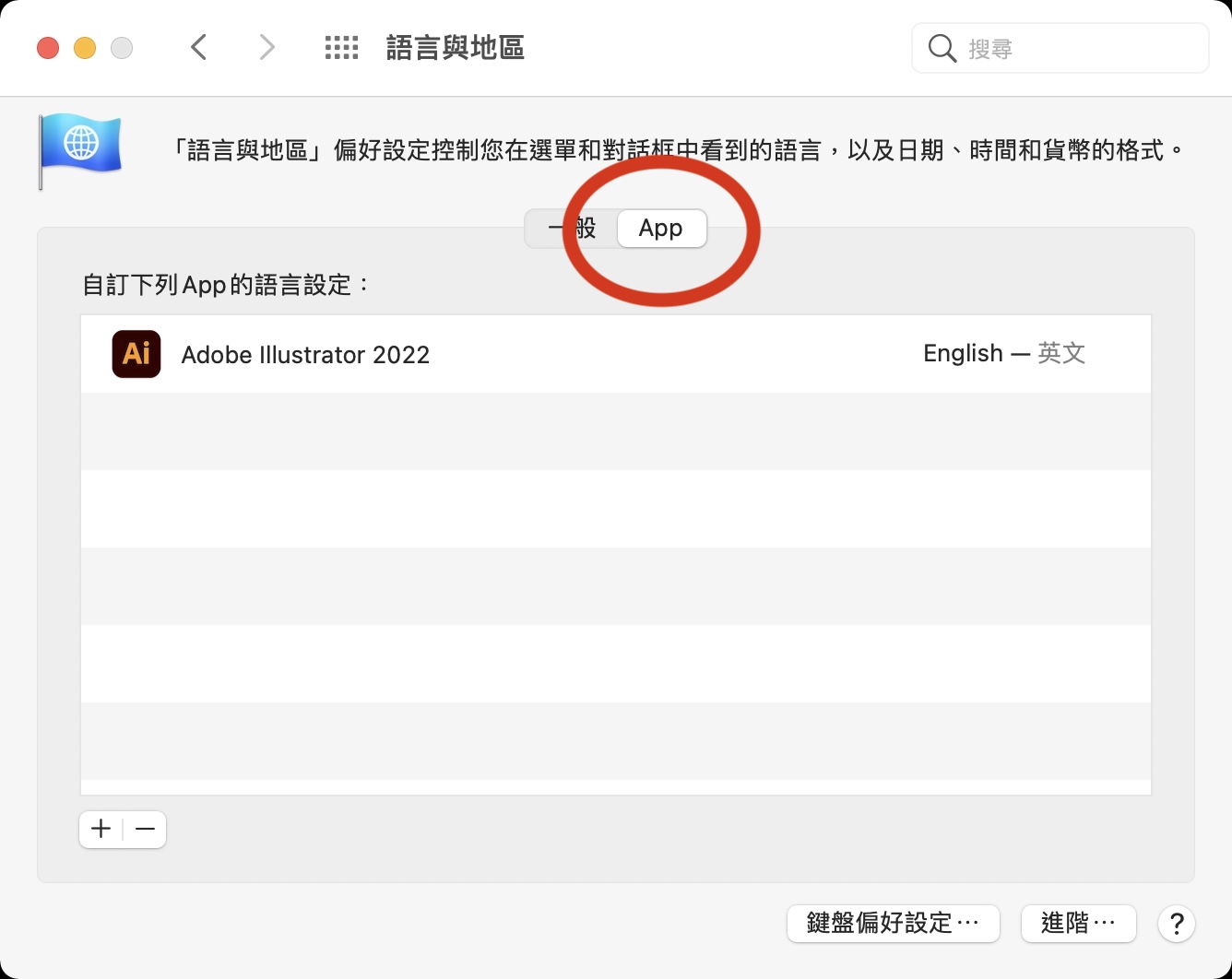Click the Adobe Illustrator Ai icon

tap(136, 354)
